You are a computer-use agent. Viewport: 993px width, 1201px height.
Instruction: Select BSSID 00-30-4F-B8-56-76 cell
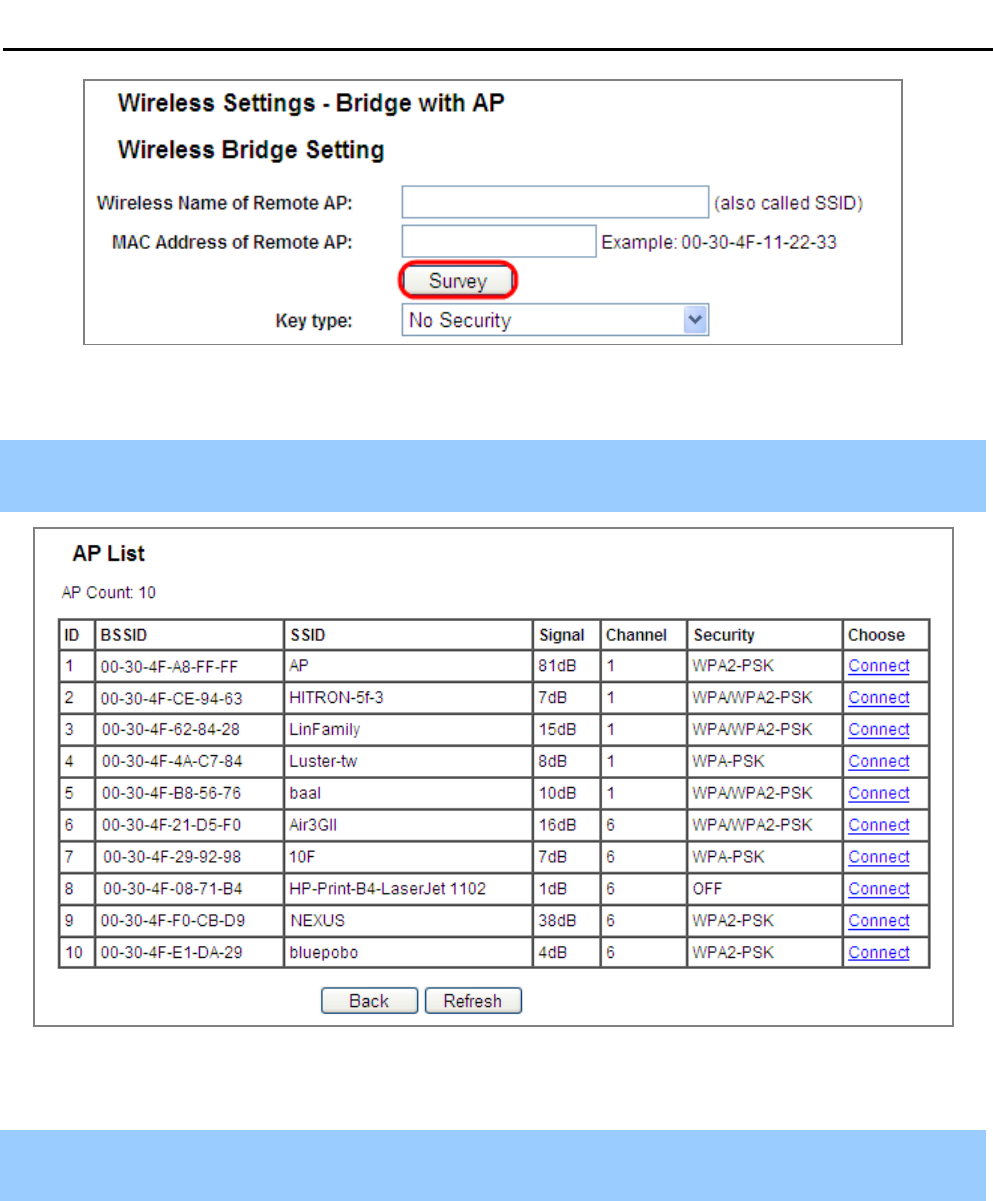coord(189,793)
